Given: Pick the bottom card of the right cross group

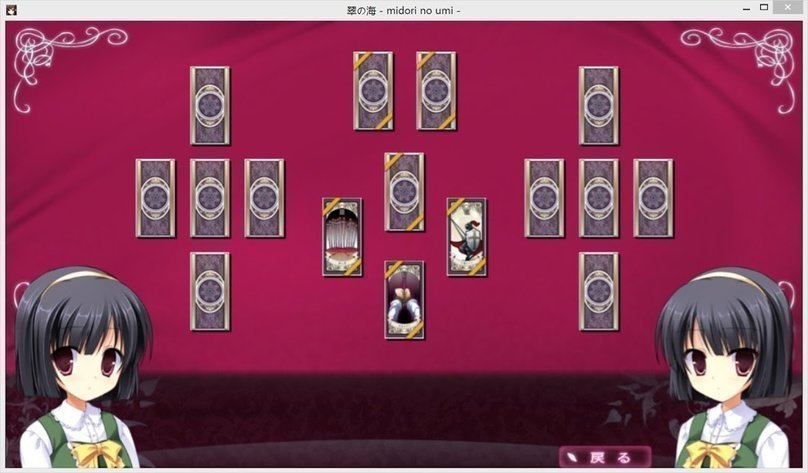Looking at the screenshot, I should 599,291.
